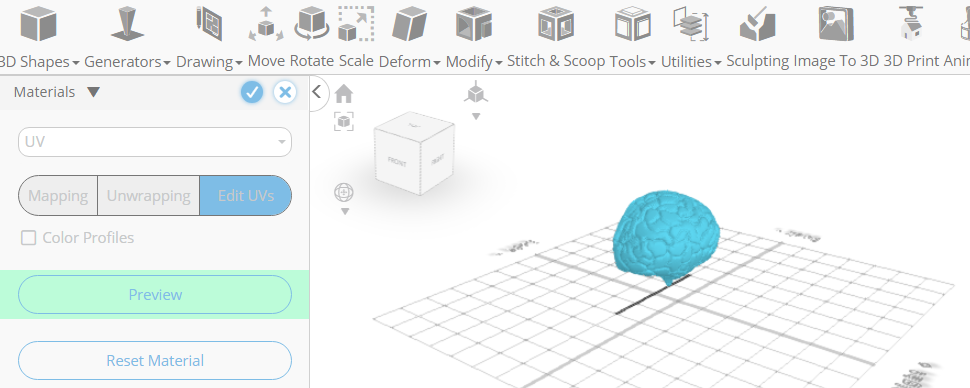Click FRONT face of view cube
This screenshot has height=388, width=970.
pos(397,162)
